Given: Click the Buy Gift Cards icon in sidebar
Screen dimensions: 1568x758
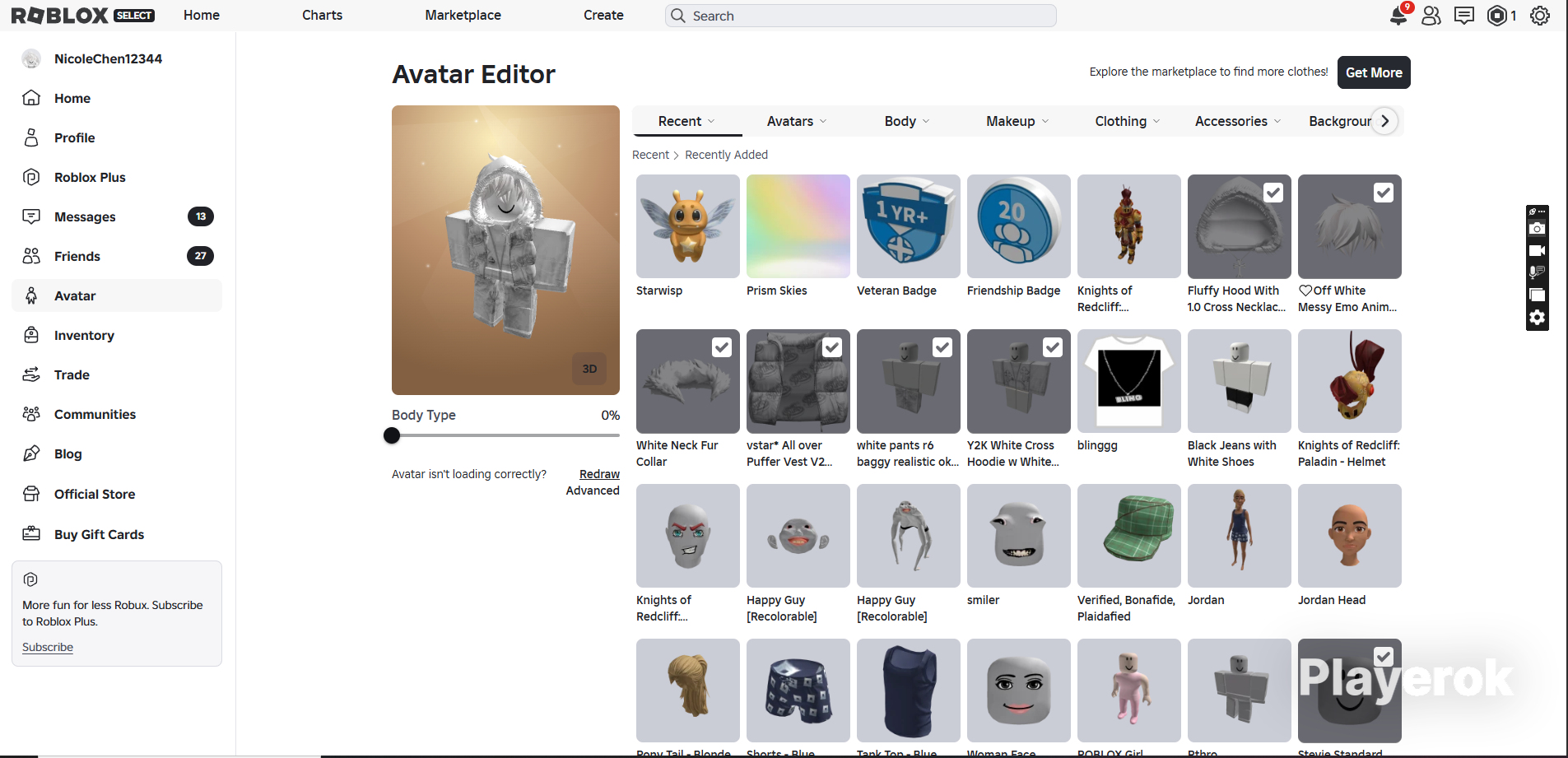Looking at the screenshot, I should tap(31, 534).
